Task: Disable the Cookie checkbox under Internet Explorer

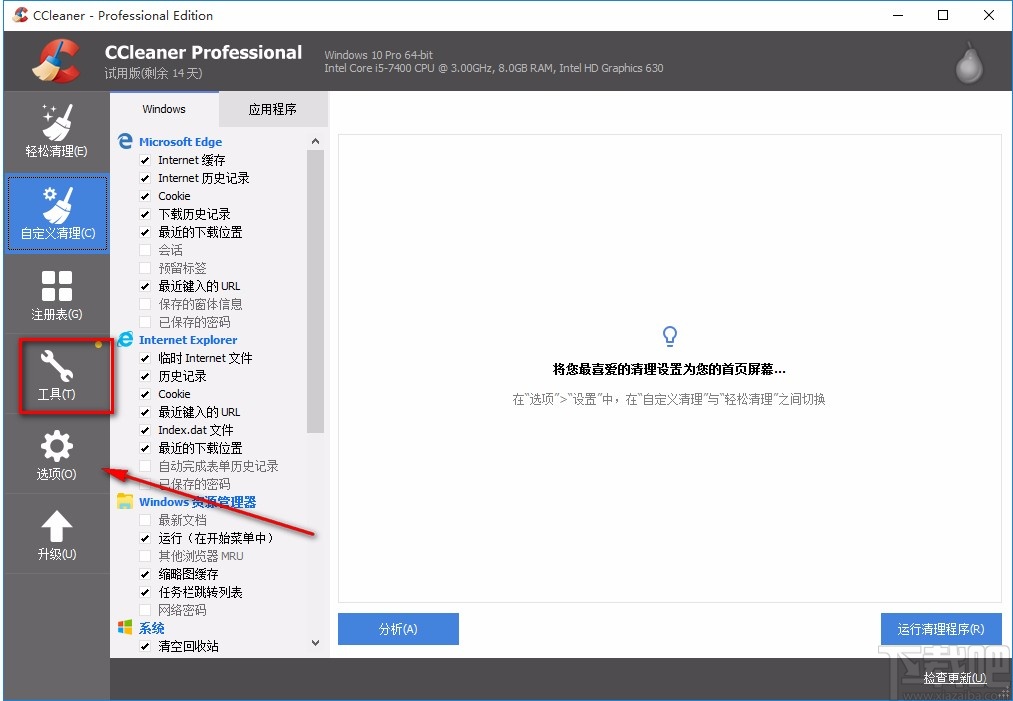Action: coord(145,393)
